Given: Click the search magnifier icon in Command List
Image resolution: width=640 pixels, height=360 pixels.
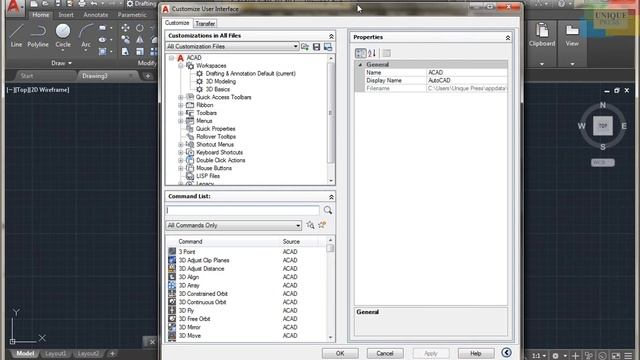Looking at the screenshot, I should [328, 210].
